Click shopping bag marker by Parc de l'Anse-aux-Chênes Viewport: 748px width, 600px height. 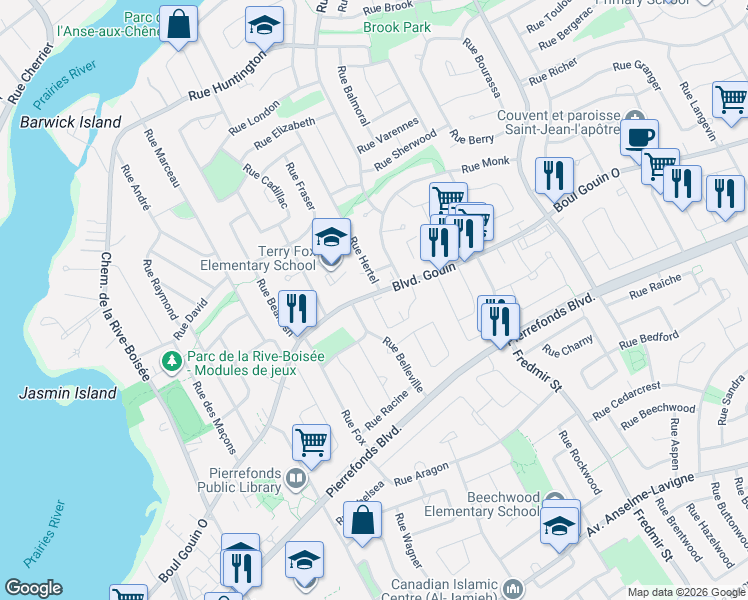178,24
